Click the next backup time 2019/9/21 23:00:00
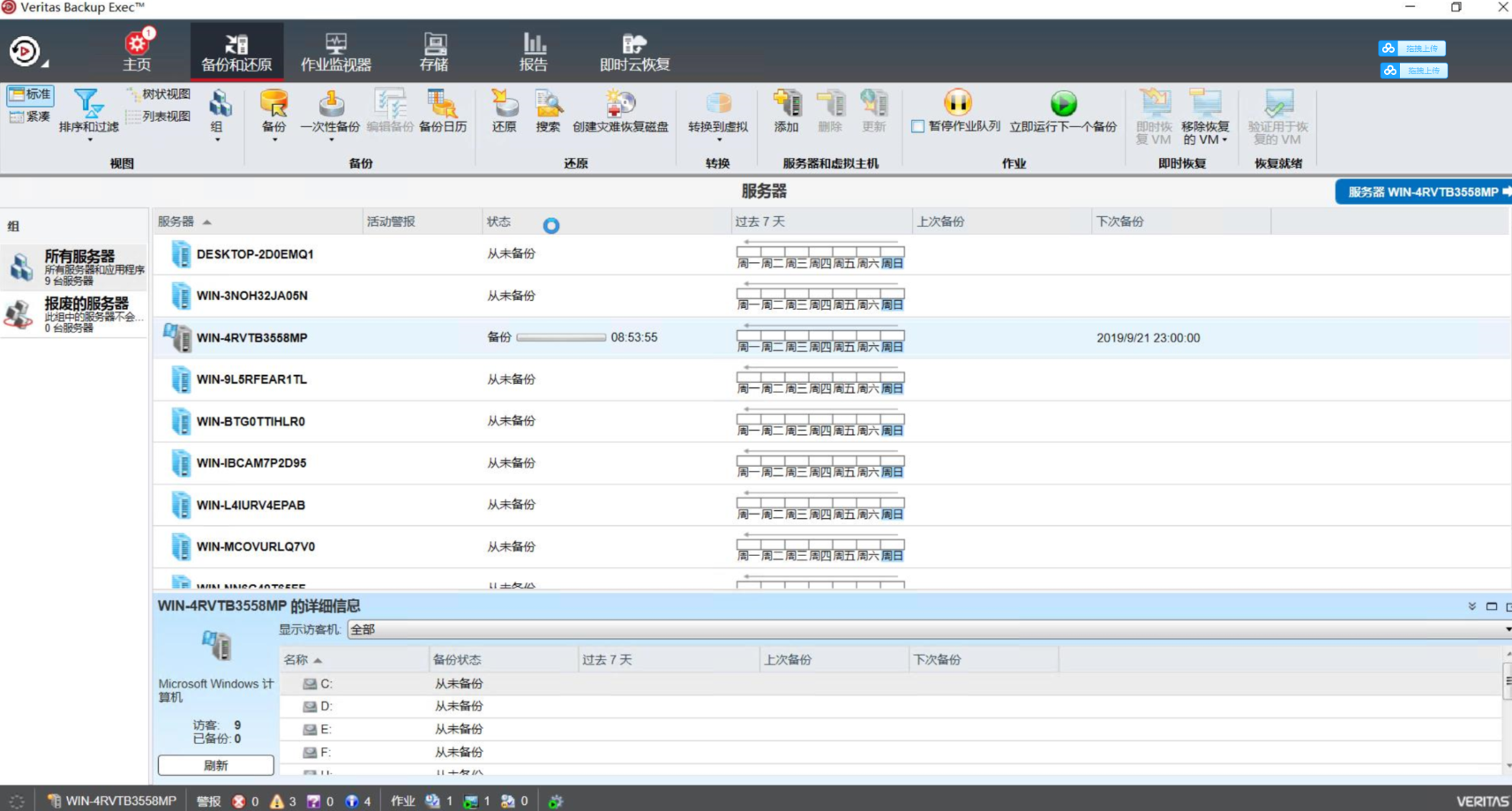Viewport: 1512px width, 811px height. [1148, 338]
